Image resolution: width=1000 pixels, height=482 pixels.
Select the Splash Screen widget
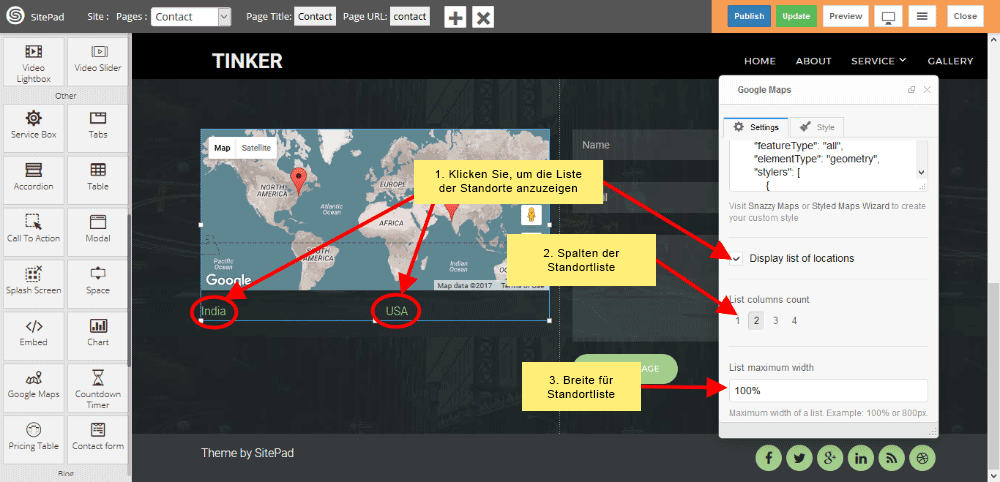tap(33, 283)
